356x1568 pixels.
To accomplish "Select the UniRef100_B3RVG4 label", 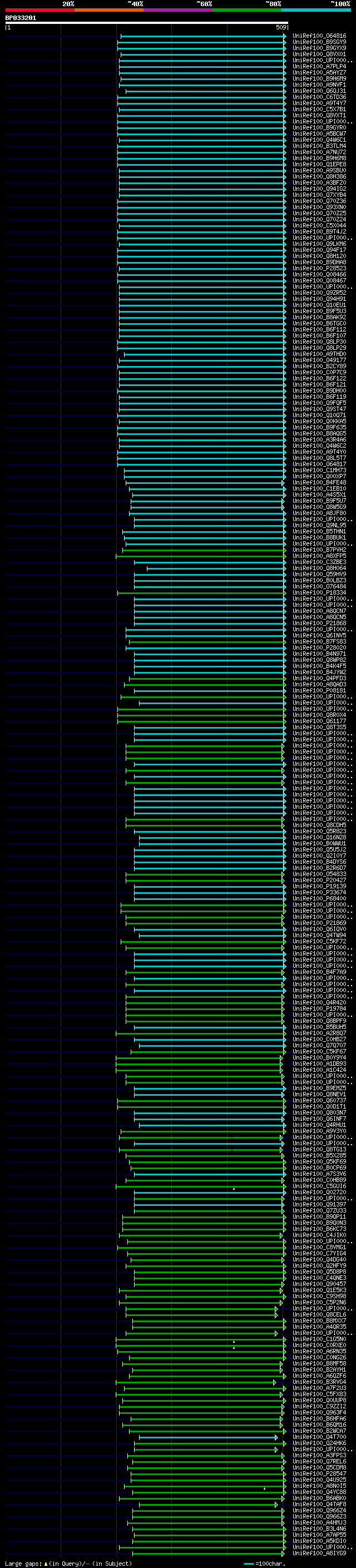I will coord(319,1382).
